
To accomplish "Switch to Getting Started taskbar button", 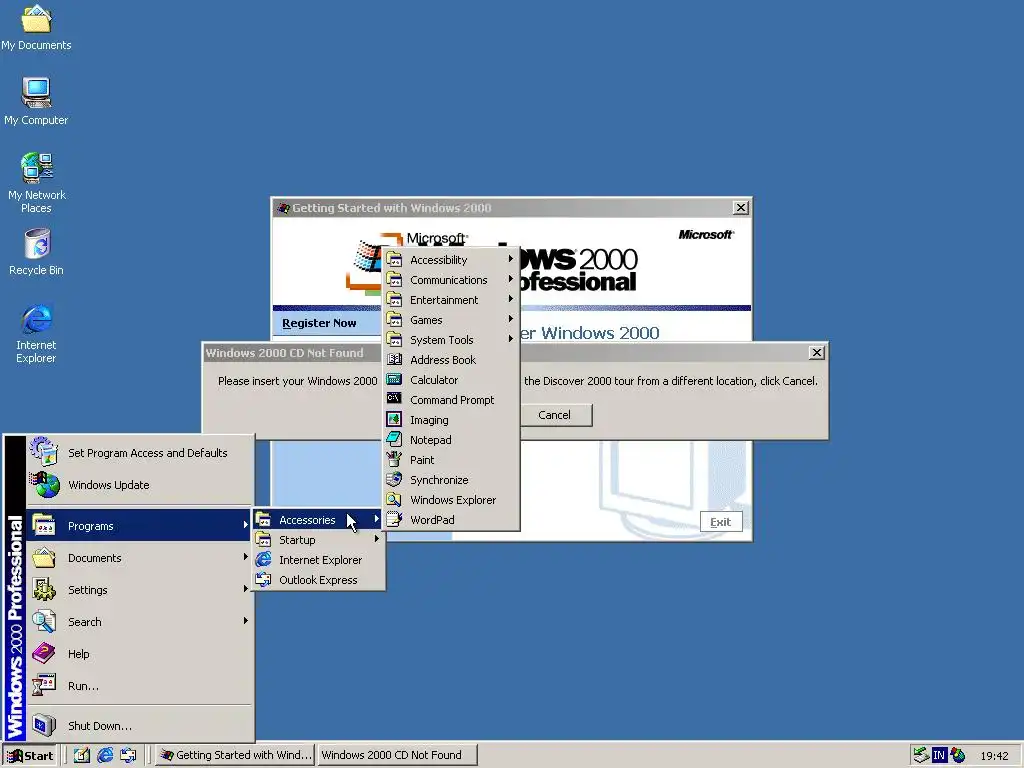I will (236, 755).
